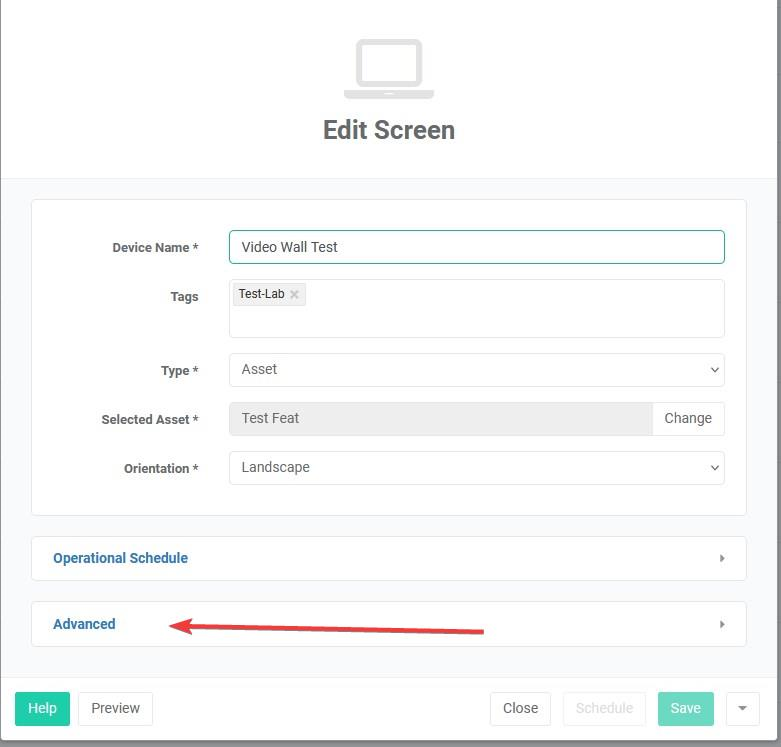The width and height of the screenshot is (781, 747).
Task: Save the screen settings
Action: [x=685, y=708]
